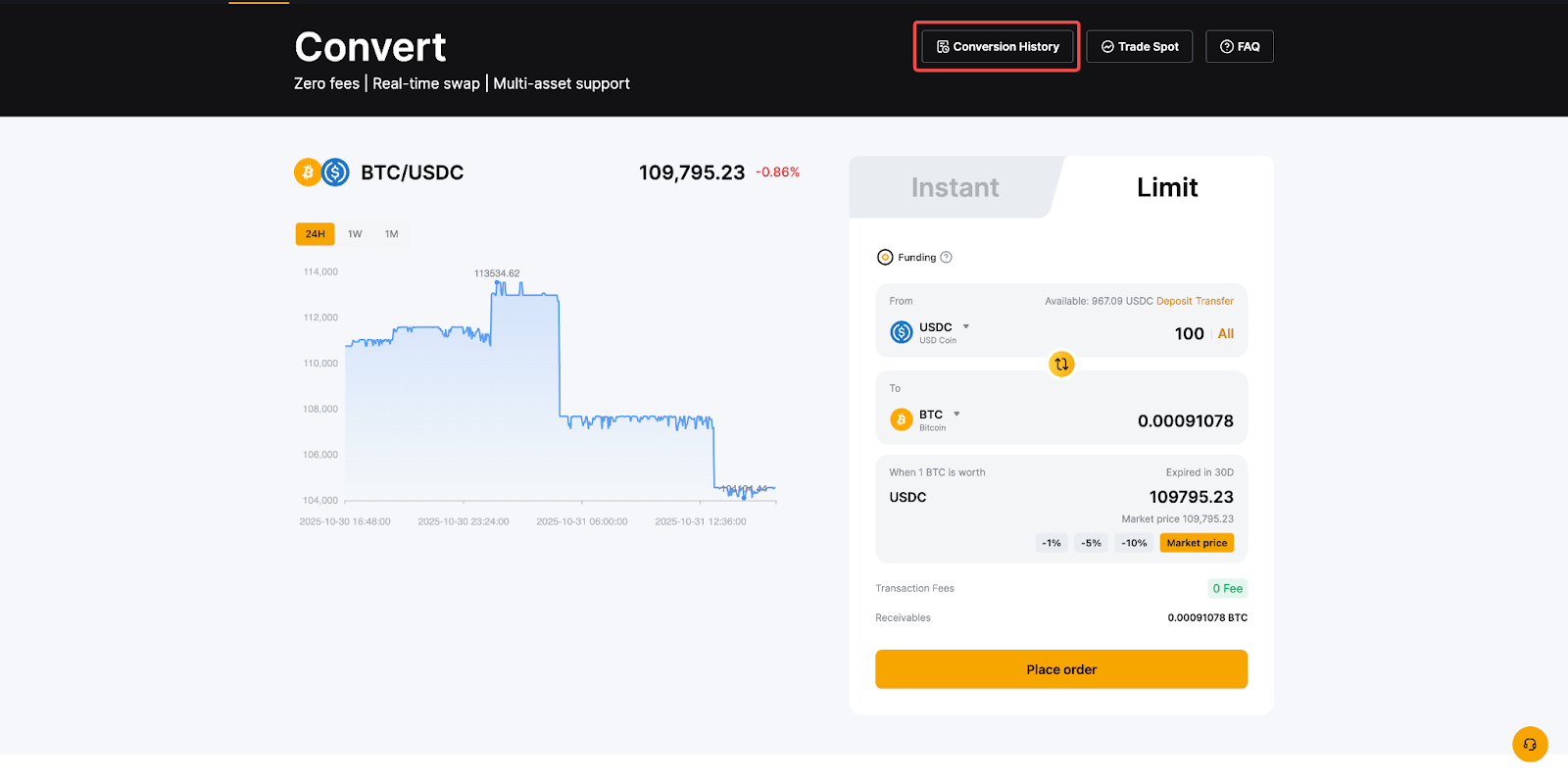Click the swap currencies arrow icon
This screenshot has height=782, width=1568.
point(1061,365)
